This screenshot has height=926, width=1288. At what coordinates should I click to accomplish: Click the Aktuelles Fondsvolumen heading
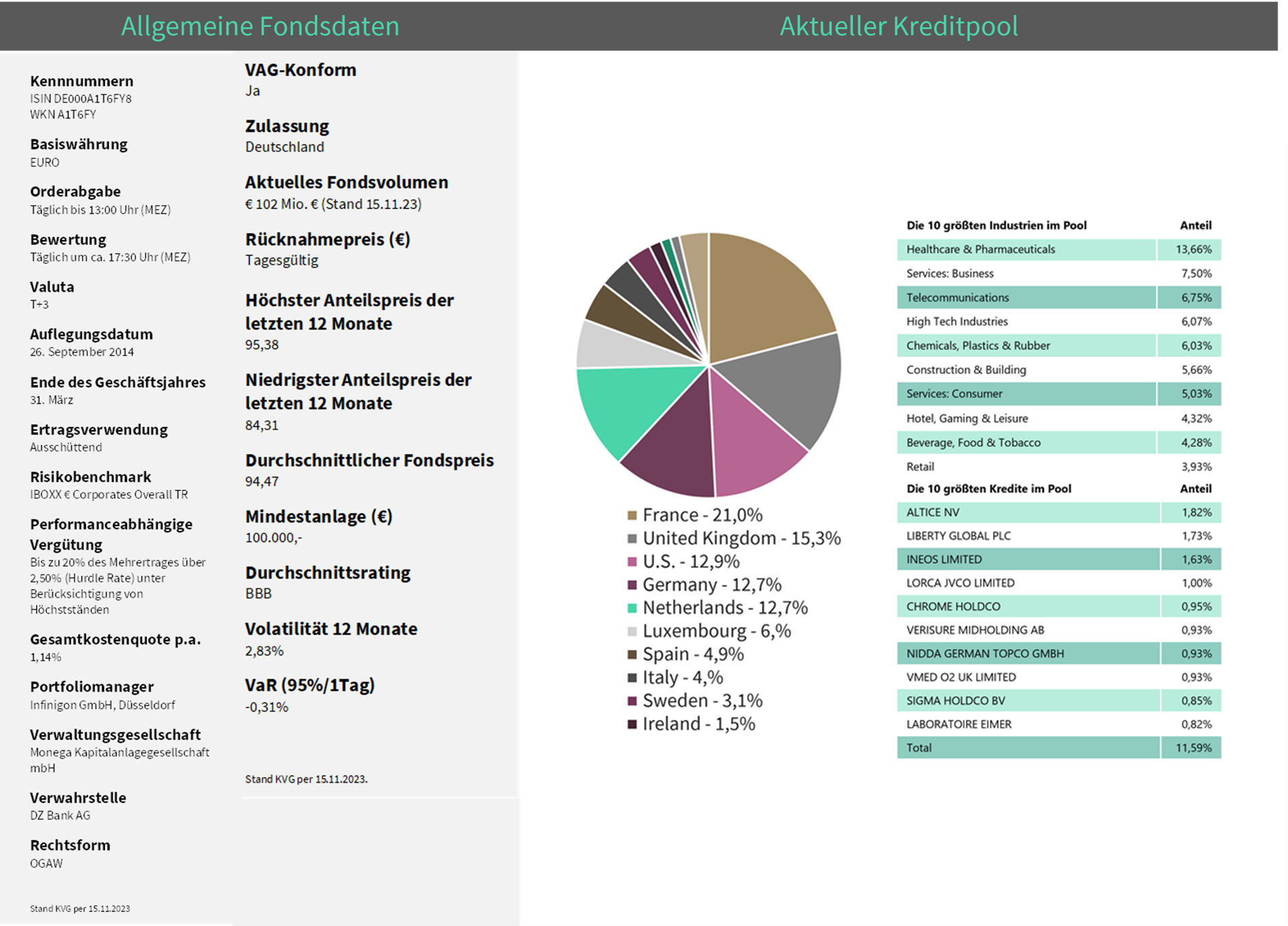click(x=346, y=183)
